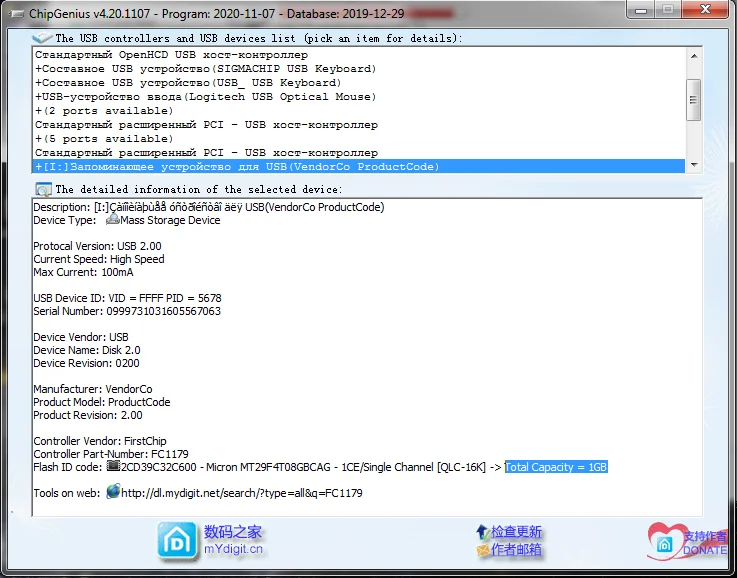This screenshot has height=578, width=737.
Task: Click the Max Current: 100mA line
Action: pyautogui.click(x=83, y=272)
